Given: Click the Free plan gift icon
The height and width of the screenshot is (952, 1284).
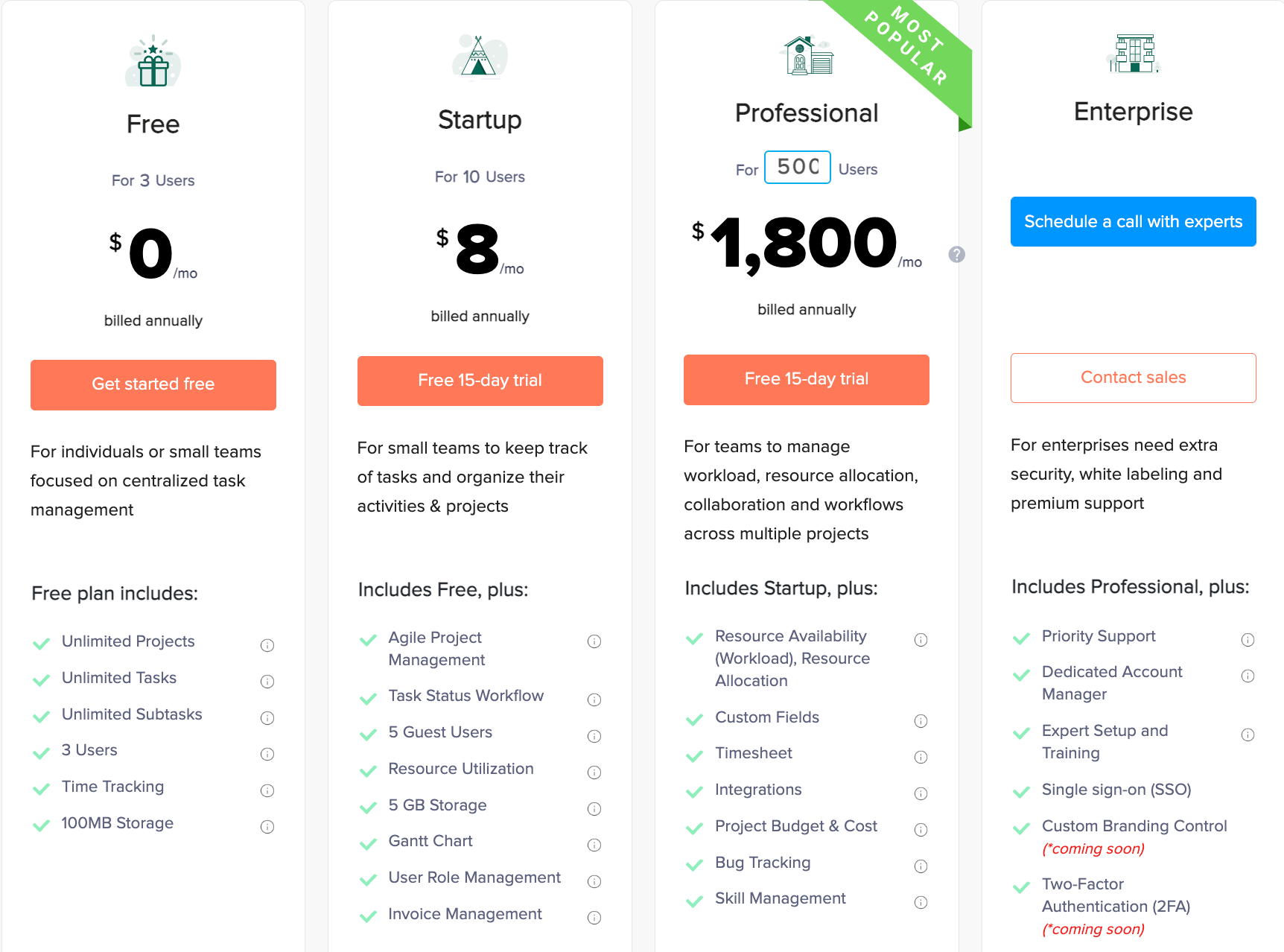Looking at the screenshot, I should click(153, 62).
